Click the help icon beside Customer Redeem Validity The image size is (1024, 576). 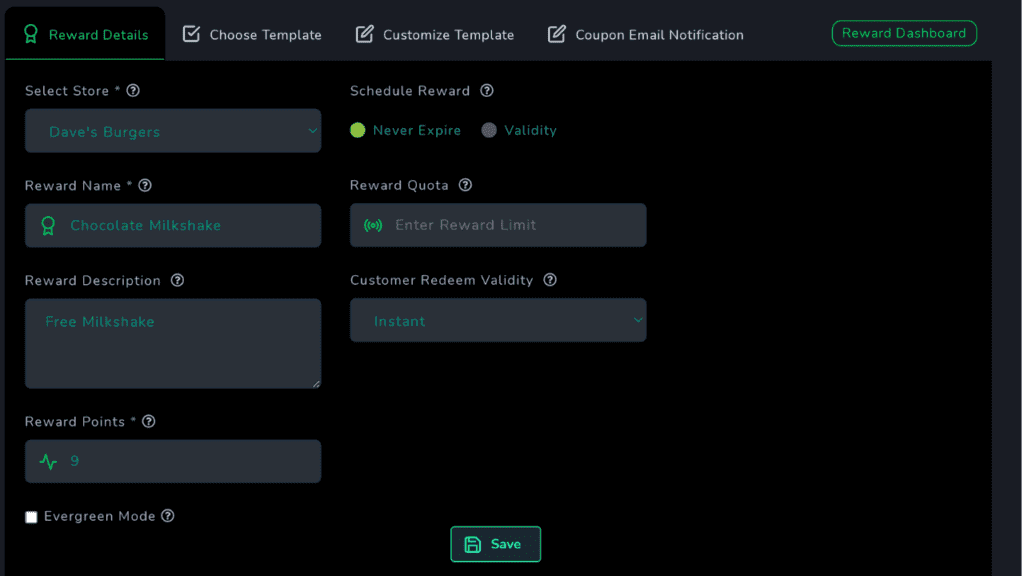(x=550, y=280)
